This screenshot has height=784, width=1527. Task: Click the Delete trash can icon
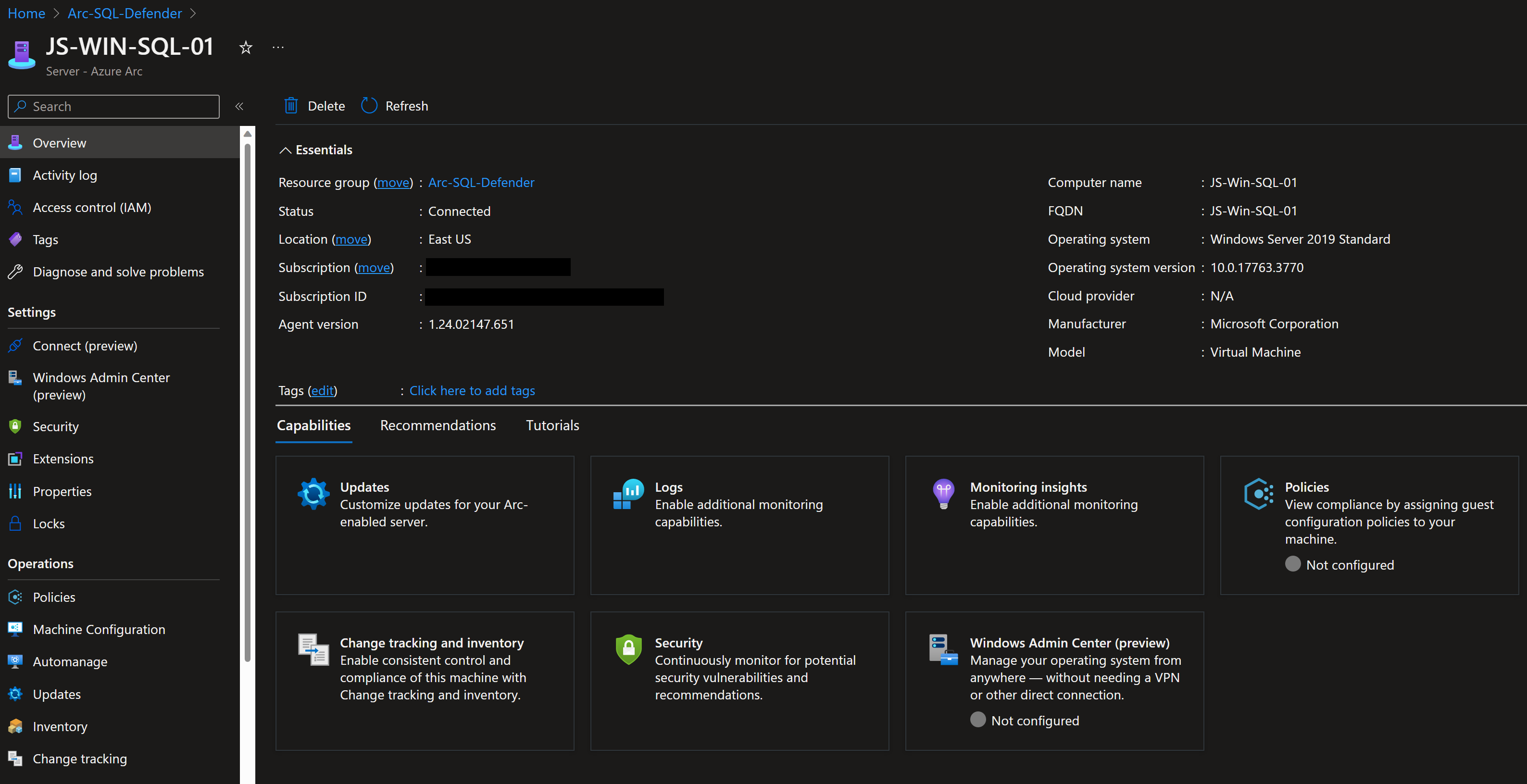coord(290,105)
